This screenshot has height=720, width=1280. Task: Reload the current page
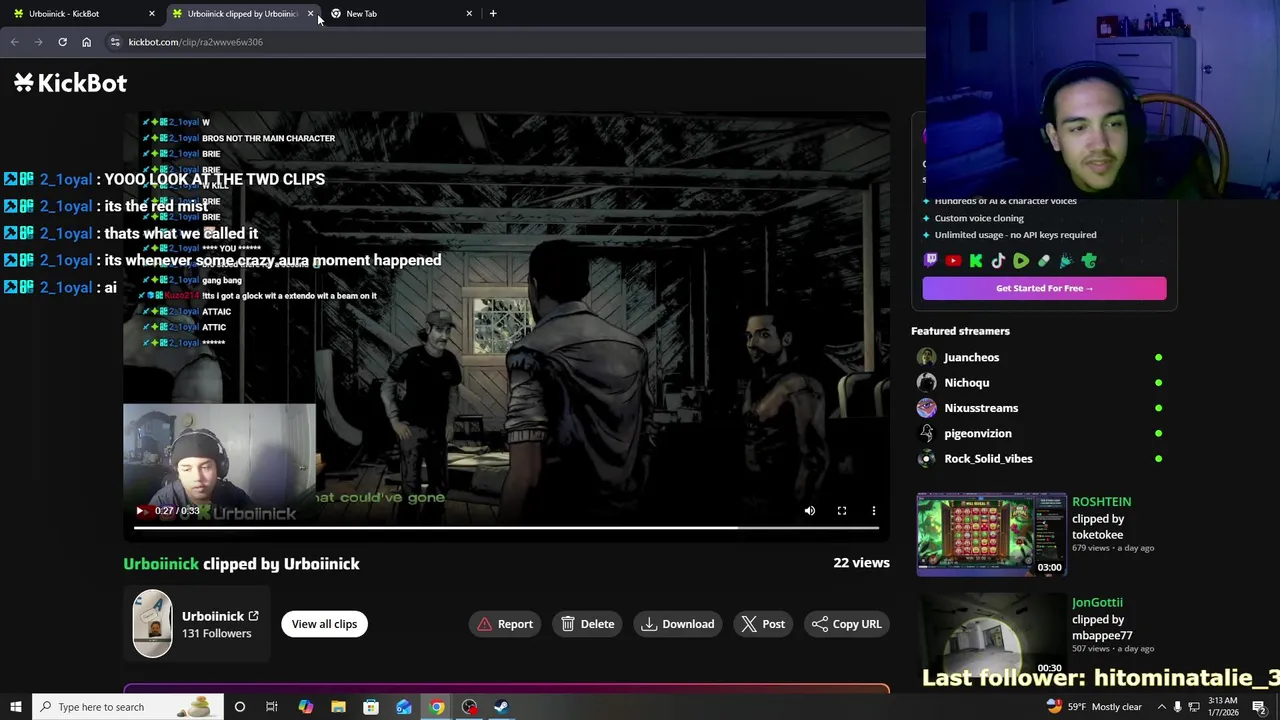point(62,42)
